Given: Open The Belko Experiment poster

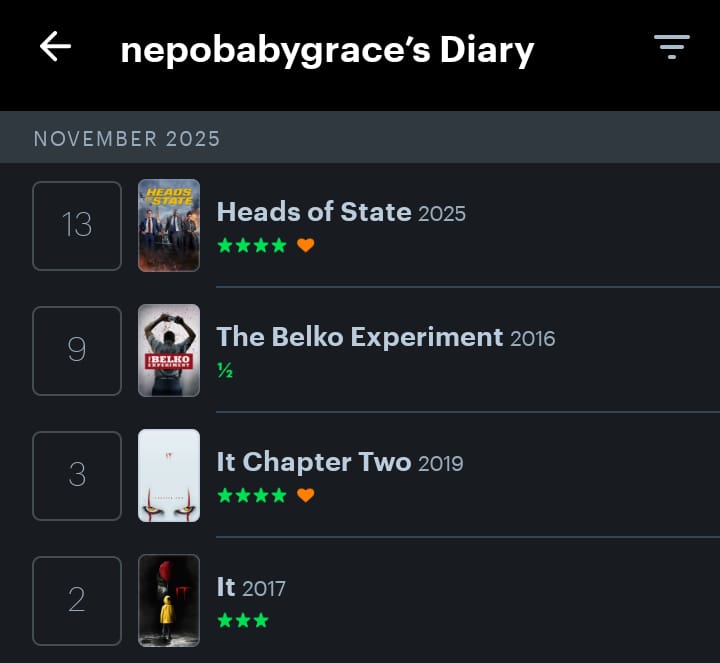Looking at the screenshot, I should [169, 350].
